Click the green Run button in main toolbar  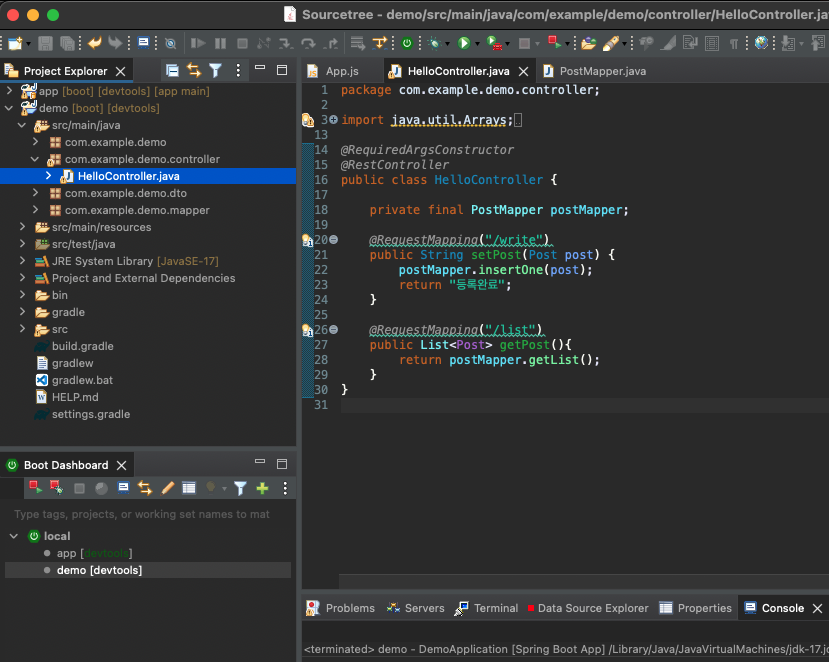pyautogui.click(x=463, y=43)
